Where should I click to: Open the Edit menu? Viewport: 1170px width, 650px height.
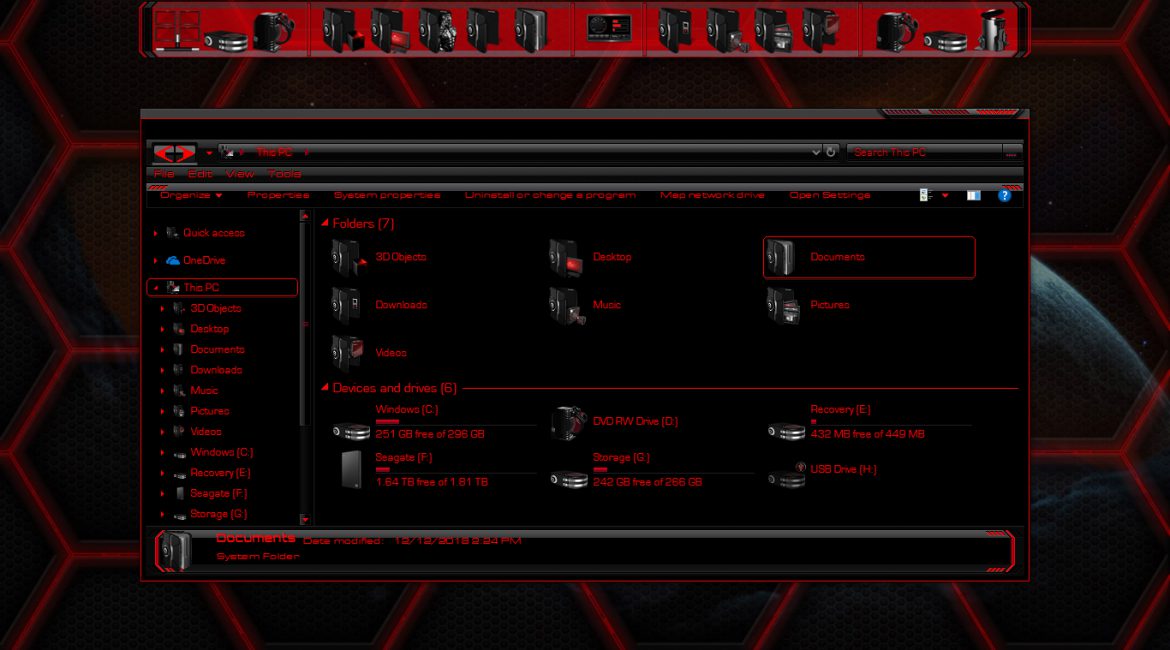click(199, 174)
